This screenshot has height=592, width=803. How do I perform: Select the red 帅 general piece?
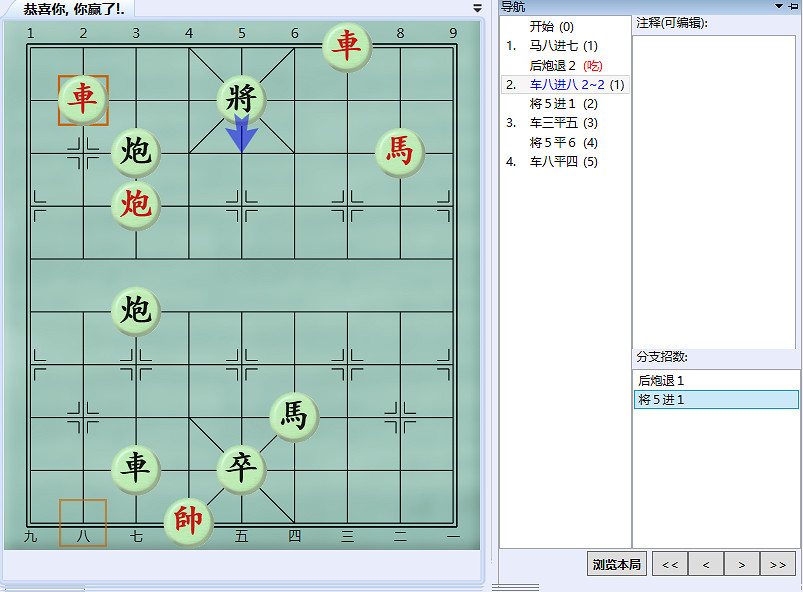[188, 522]
